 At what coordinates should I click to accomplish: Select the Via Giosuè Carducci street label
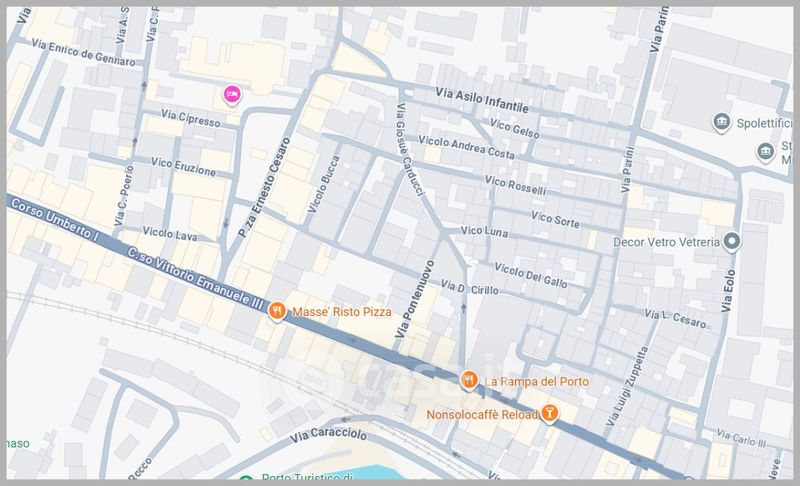pos(410,149)
